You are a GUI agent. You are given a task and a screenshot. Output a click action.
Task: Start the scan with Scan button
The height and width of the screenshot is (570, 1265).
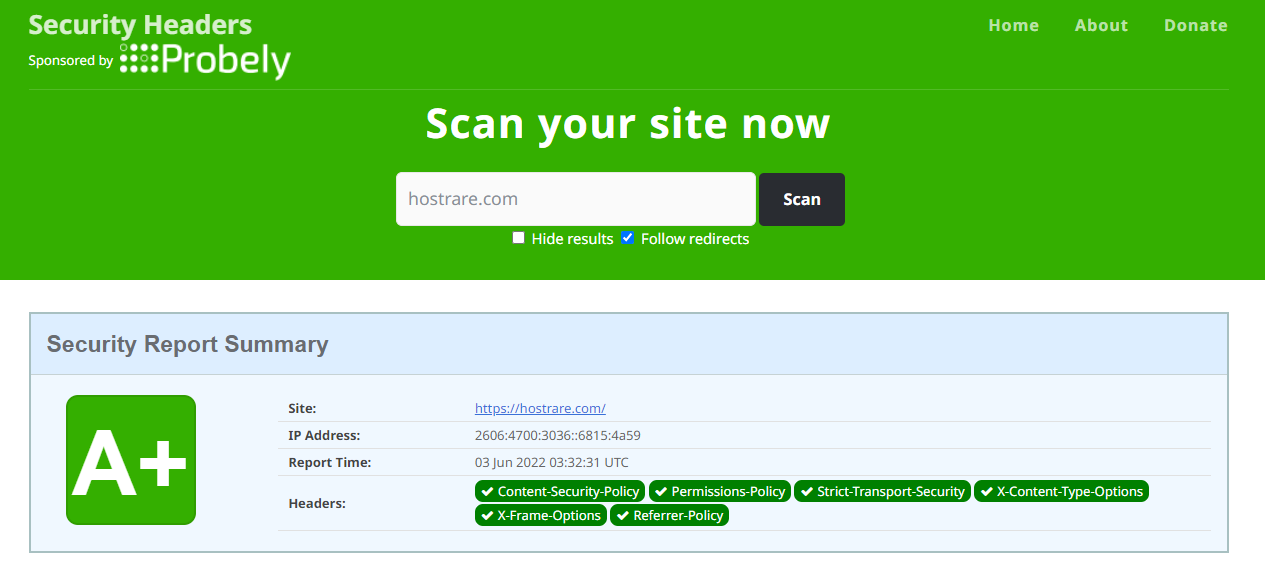pos(802,199)
